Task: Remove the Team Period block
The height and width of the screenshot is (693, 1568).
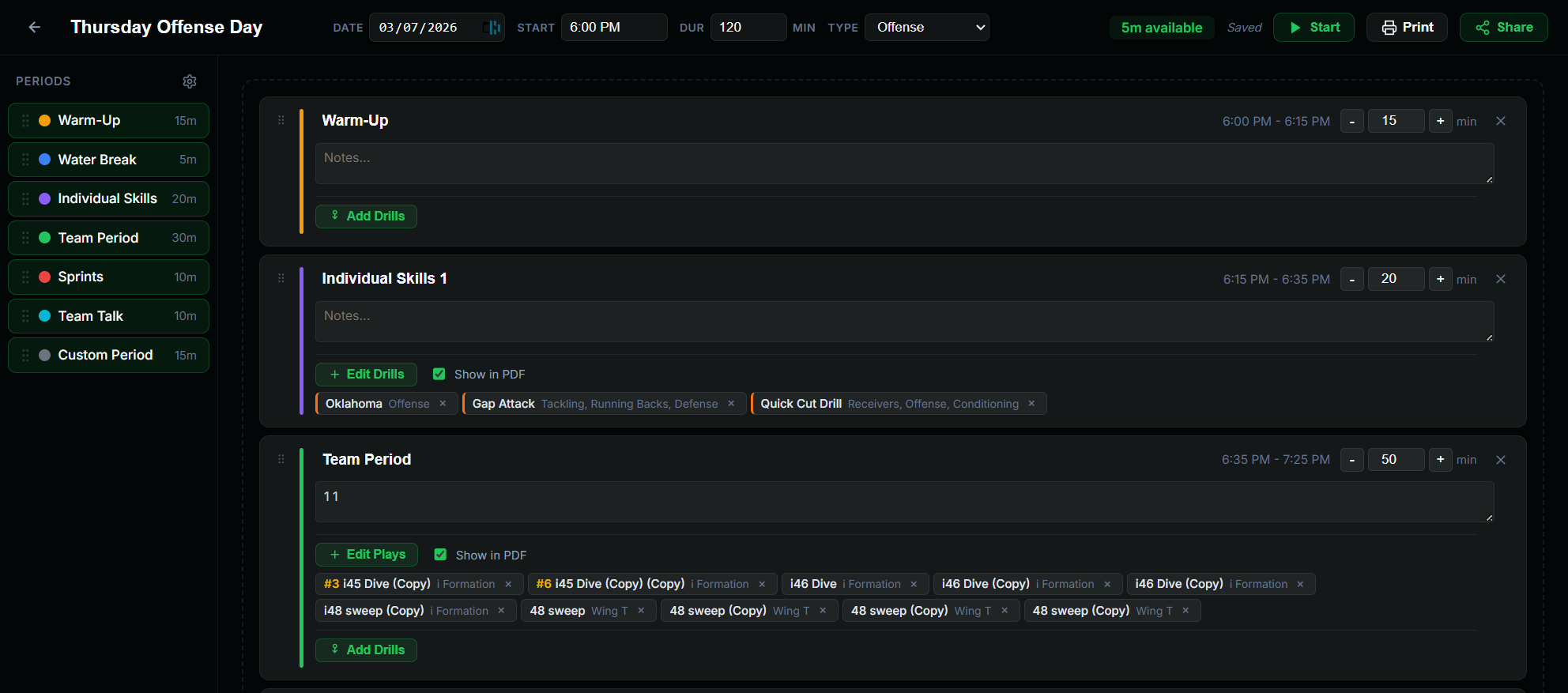Action: (x=1501, y=460)
